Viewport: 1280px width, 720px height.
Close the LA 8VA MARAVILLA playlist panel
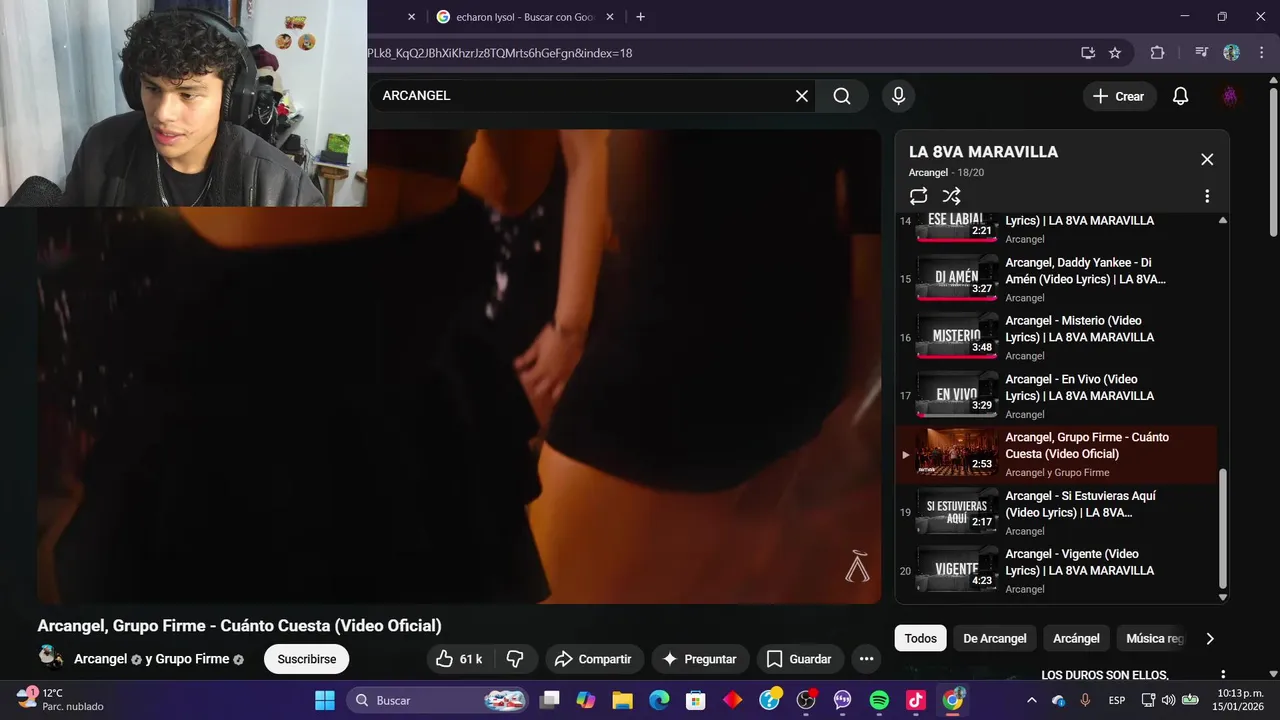tap(1207, 159)
